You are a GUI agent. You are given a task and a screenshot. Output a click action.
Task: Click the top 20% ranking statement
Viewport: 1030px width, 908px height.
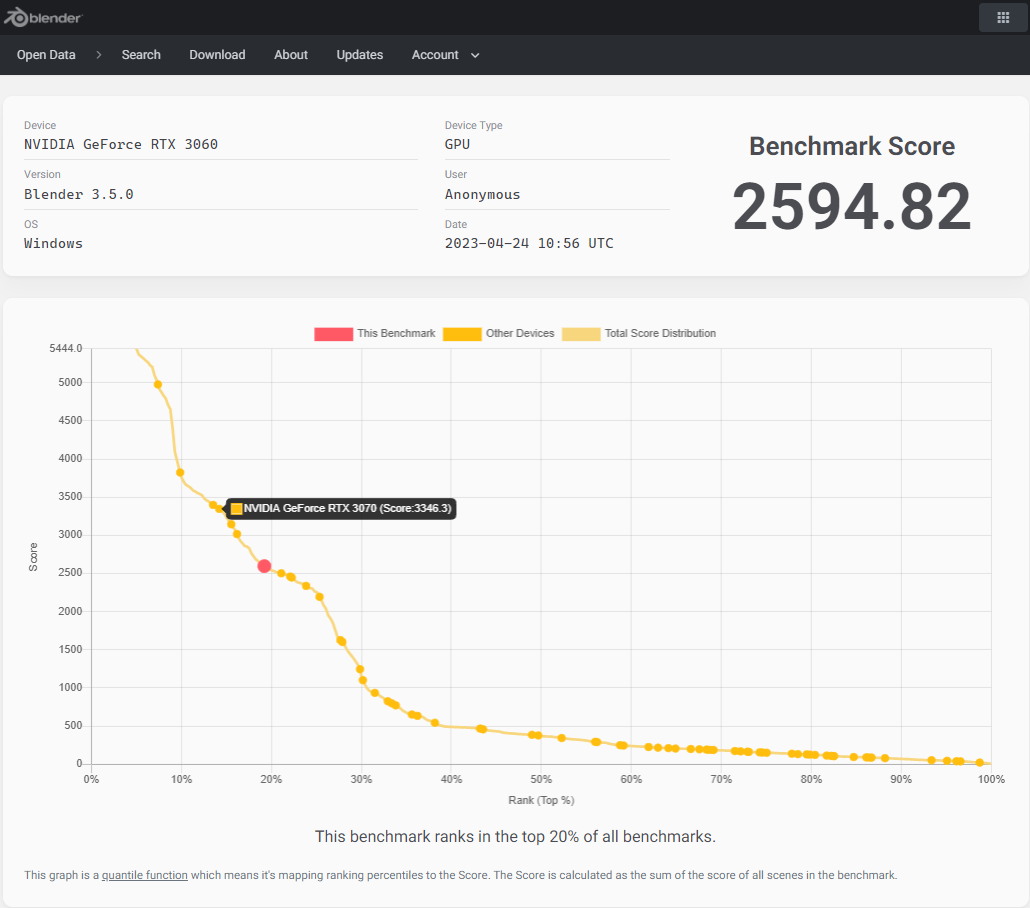515,836
